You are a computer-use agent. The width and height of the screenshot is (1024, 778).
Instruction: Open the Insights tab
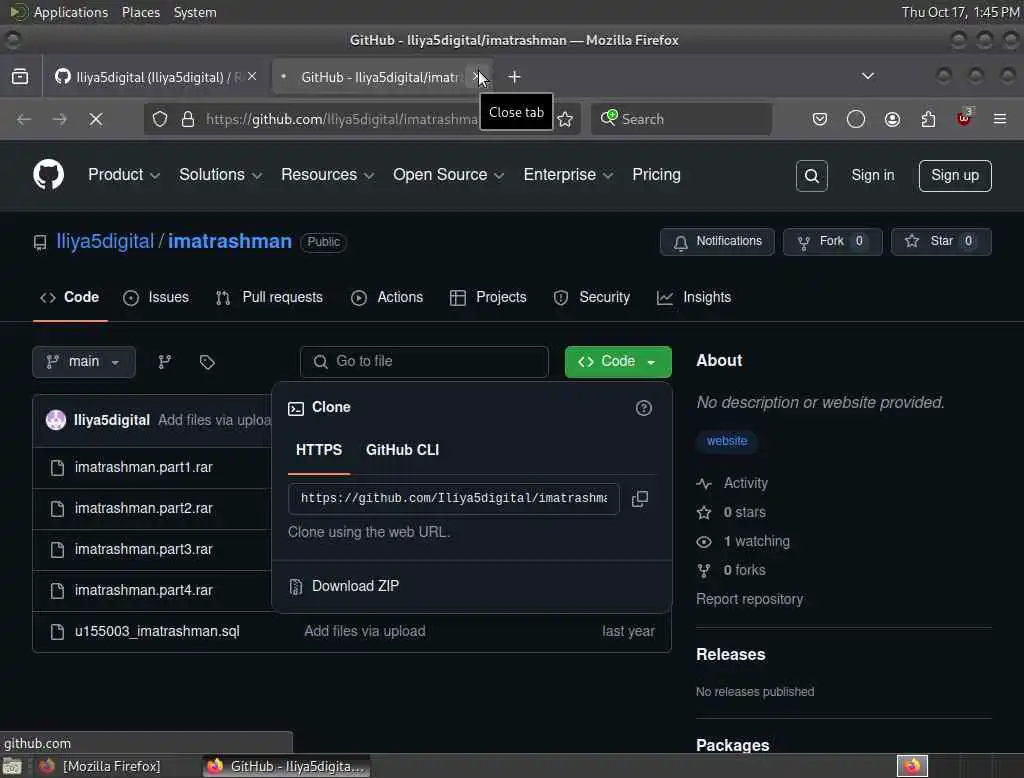point(694,297)
